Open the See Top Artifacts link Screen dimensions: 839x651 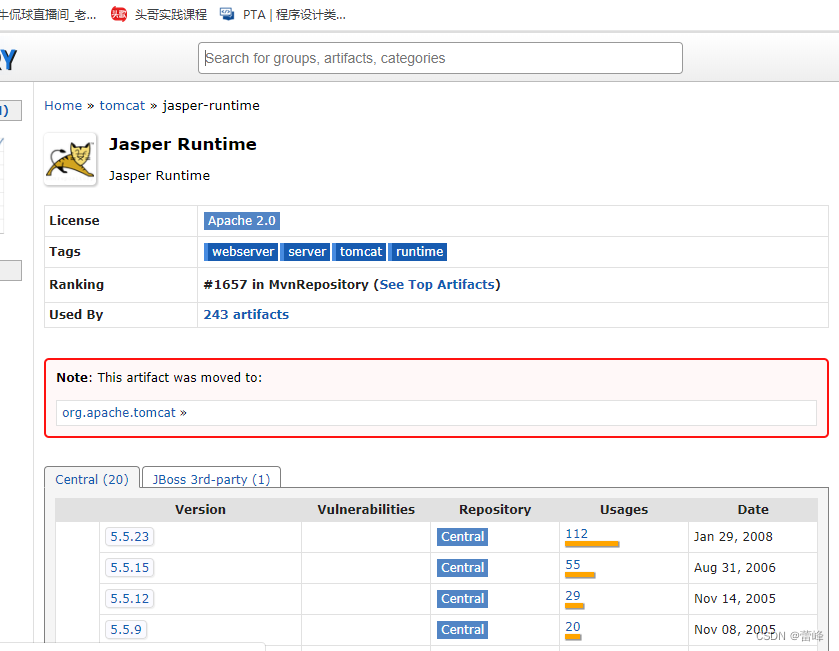pos(437,285)
